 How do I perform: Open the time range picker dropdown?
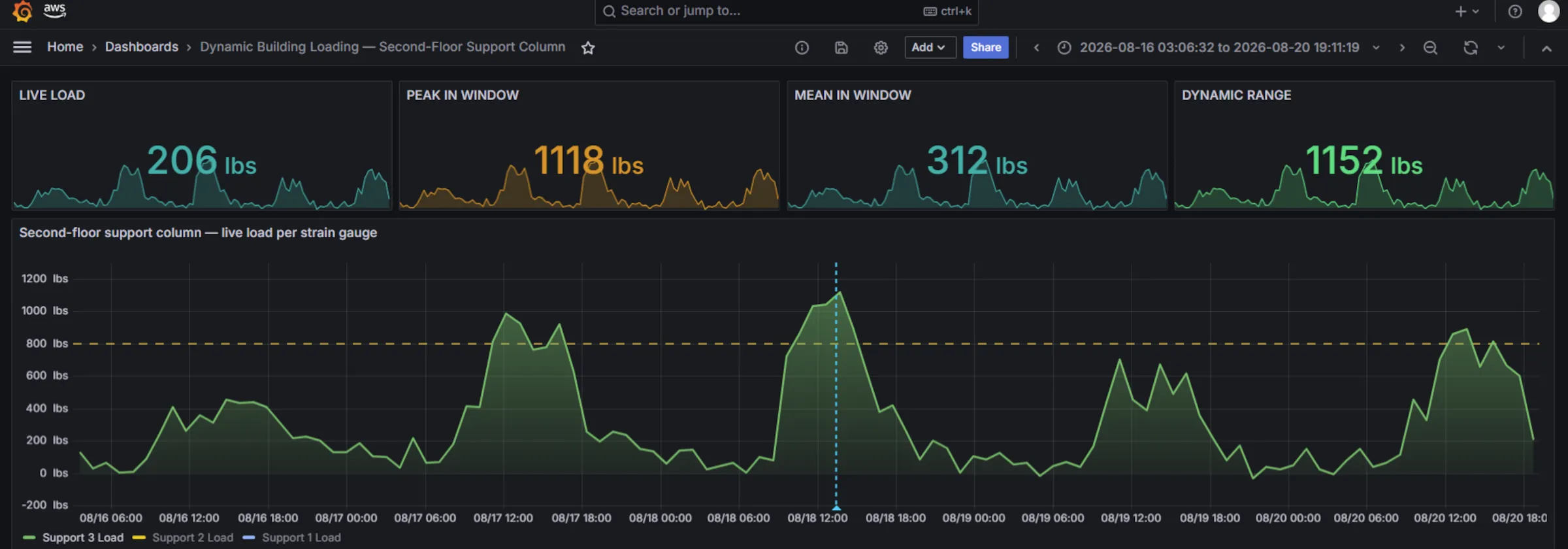click(x=1219, y=47)
